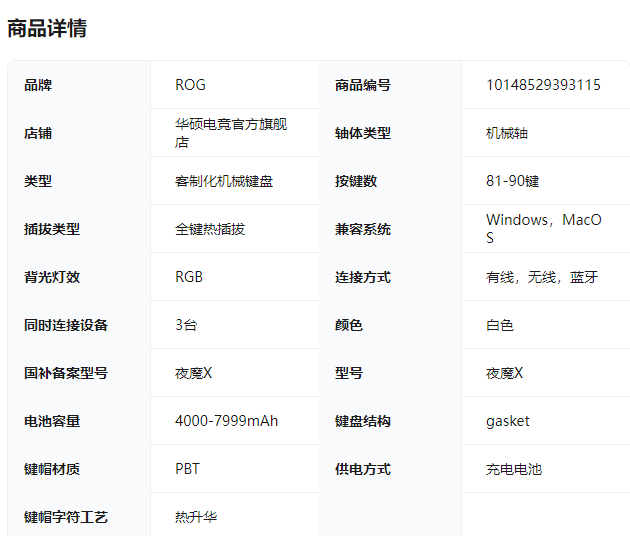Click the Windows, MacOS compatibility value
The height and width of the screenshot is (536, 630).
pyautogui.click(x=543, y=229)
